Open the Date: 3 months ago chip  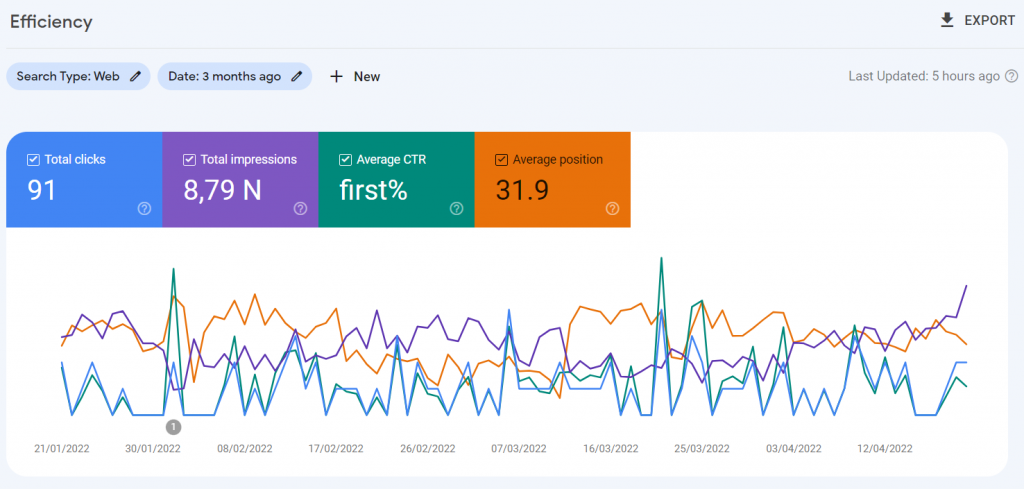(234, 76)
